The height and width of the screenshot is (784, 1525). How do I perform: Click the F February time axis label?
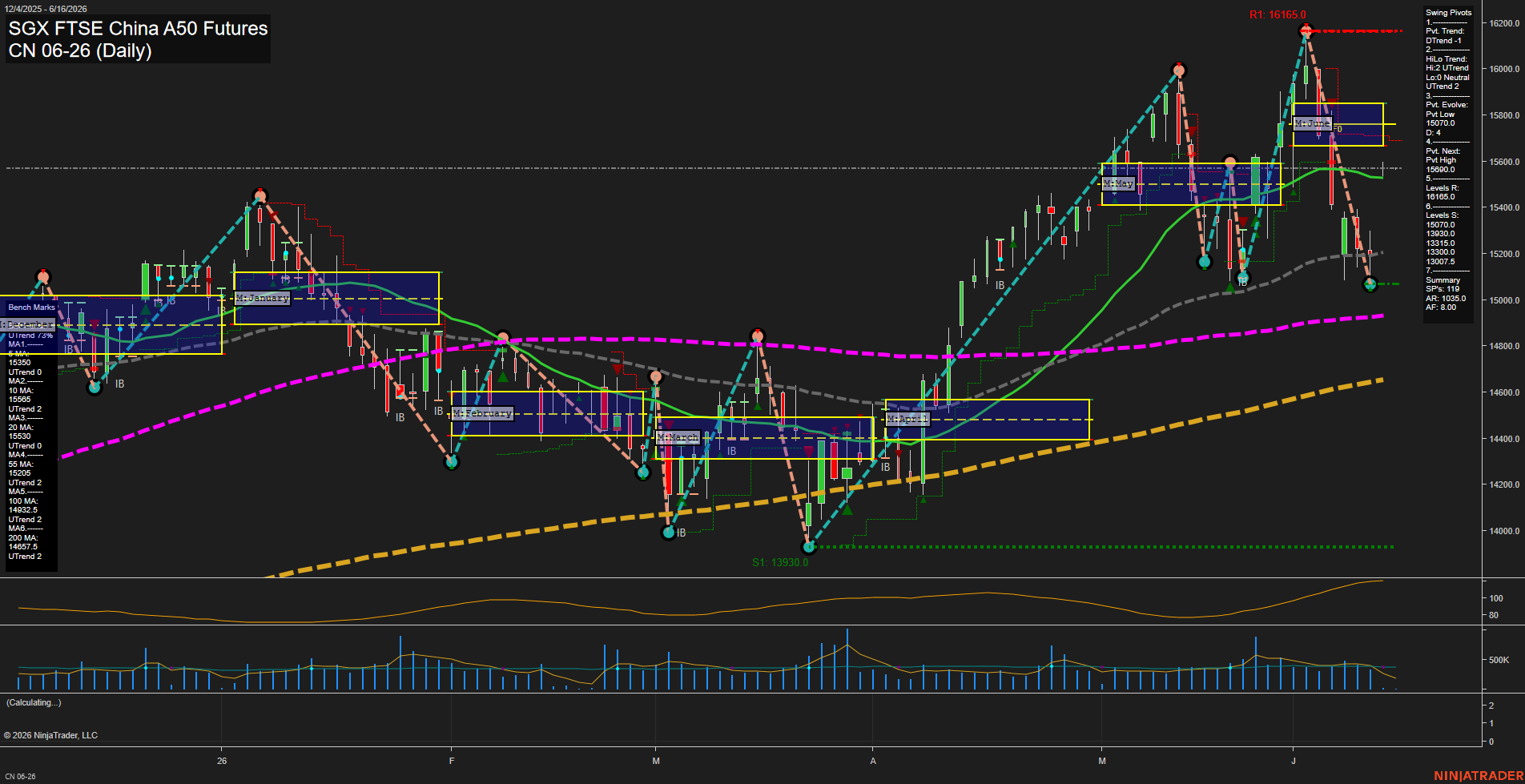pos(452,761)
